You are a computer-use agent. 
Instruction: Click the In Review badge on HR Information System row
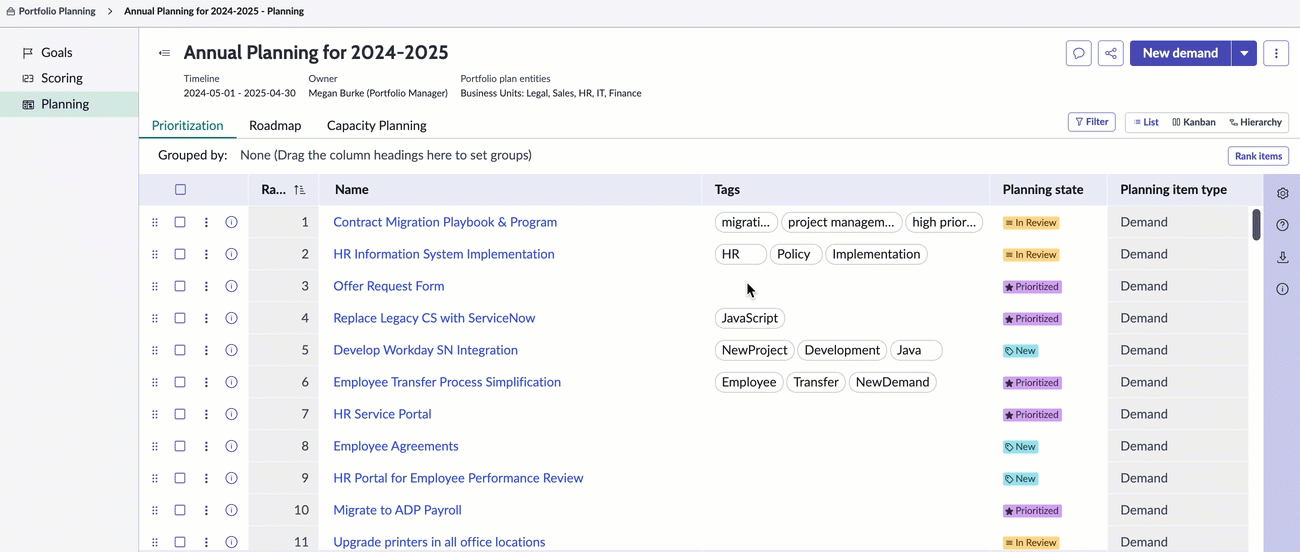pyautogui.click(x=1030, y=255)
